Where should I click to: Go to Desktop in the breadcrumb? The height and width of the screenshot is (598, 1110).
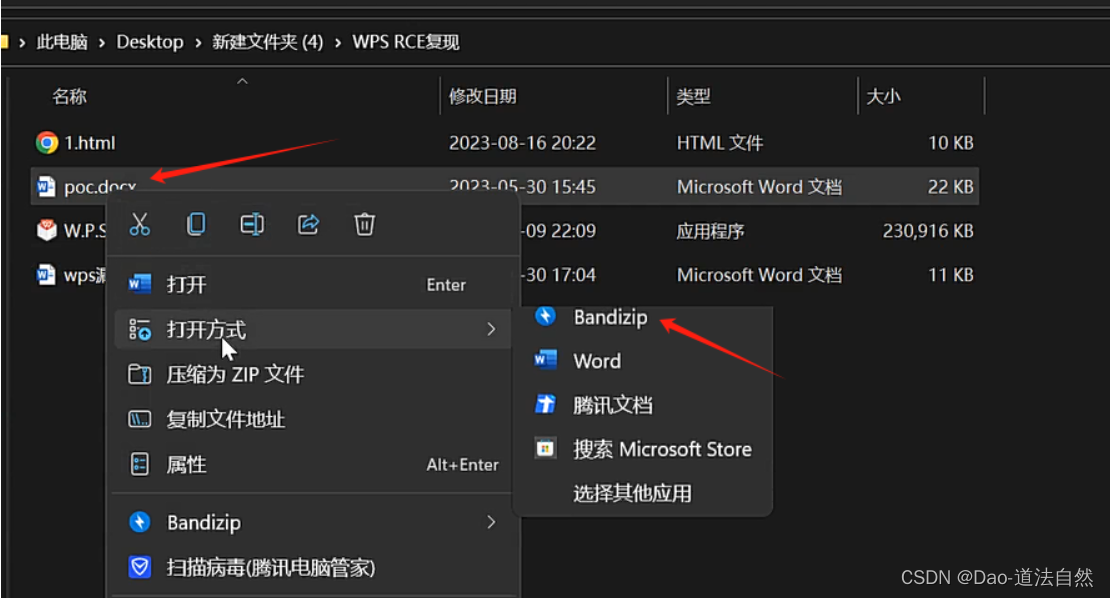tap(150, 42)
